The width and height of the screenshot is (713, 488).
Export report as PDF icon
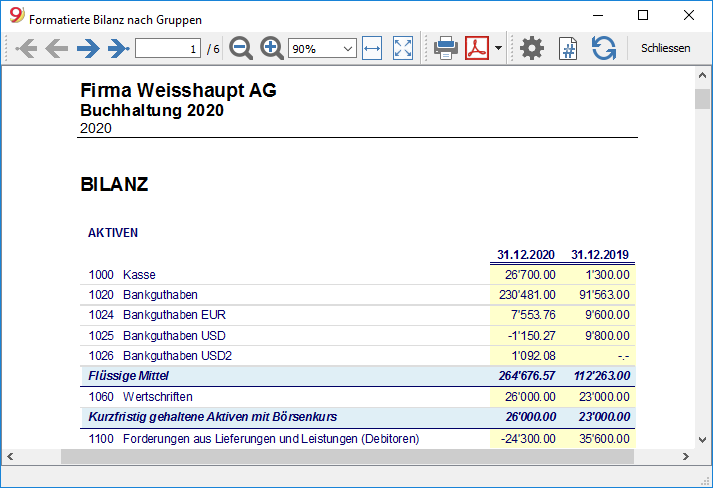(x=477, y=48)
